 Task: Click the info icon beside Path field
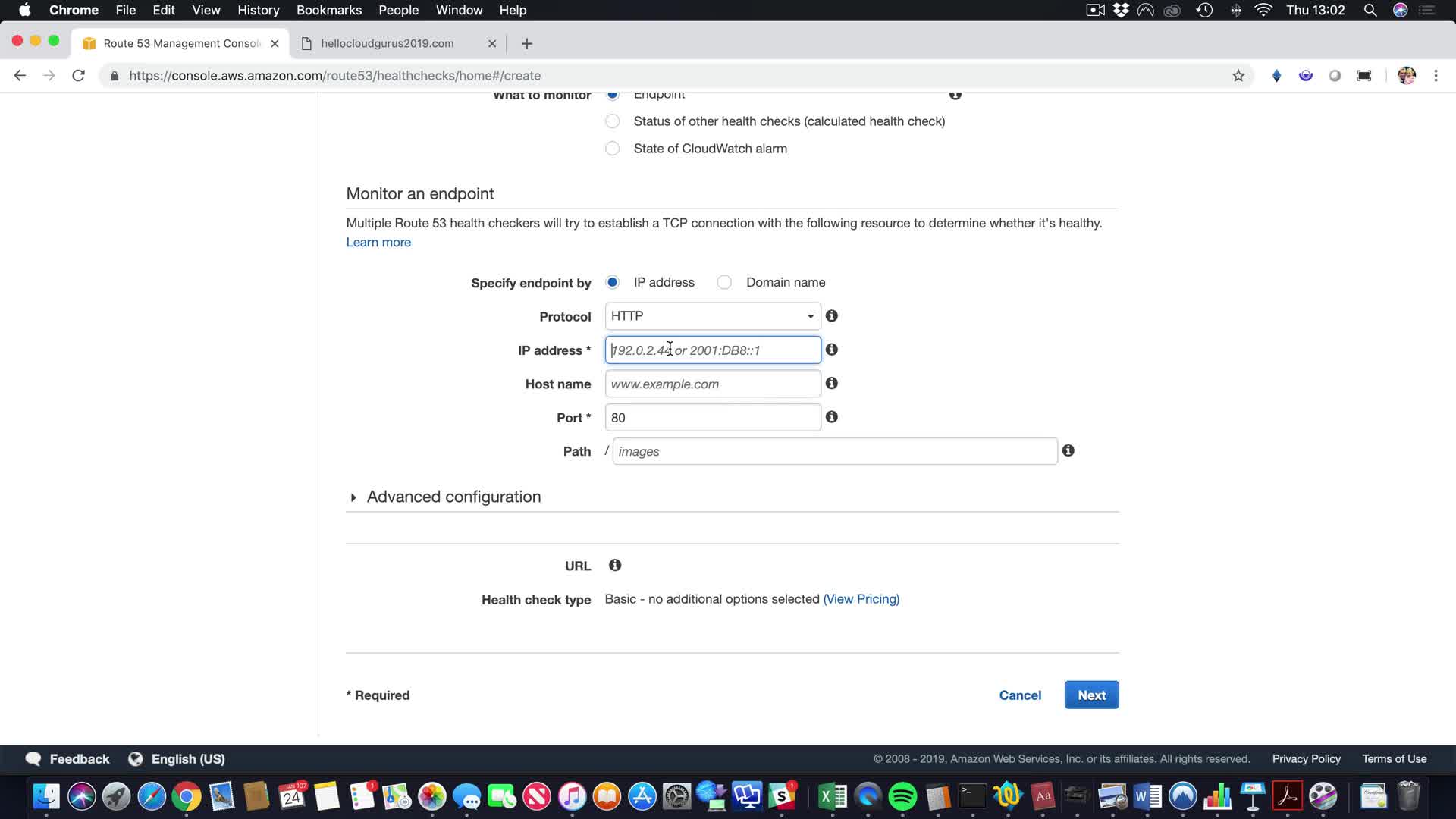(x=1068, y=451)
